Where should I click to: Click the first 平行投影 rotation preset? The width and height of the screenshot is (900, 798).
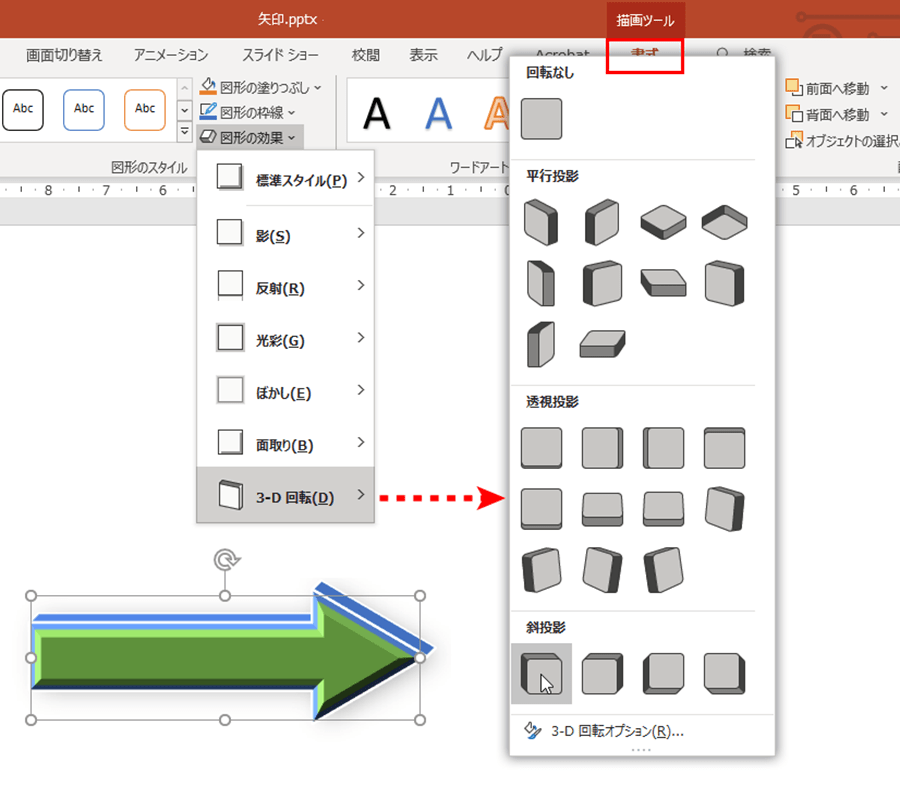point(541,221)
